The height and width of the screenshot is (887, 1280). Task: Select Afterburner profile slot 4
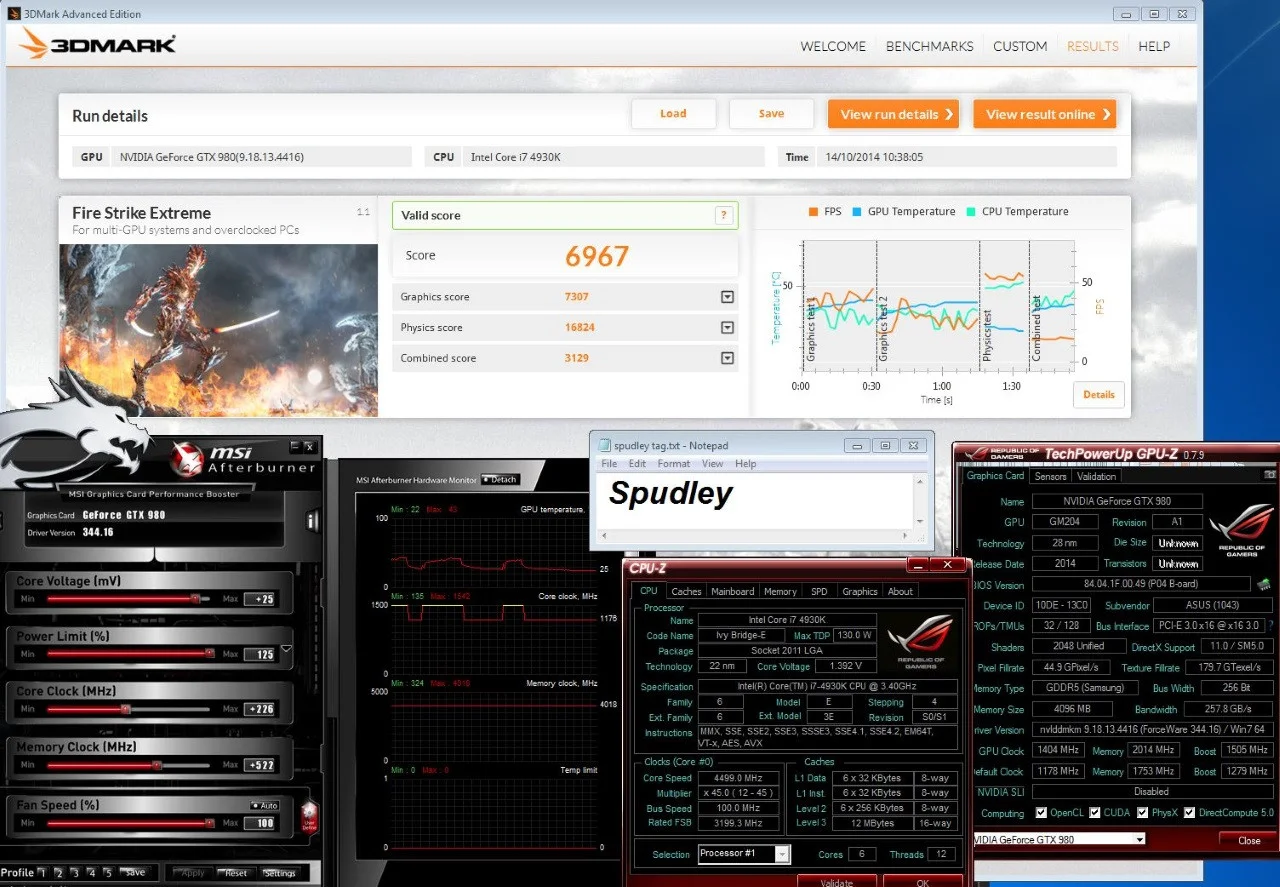click(92, 873)
